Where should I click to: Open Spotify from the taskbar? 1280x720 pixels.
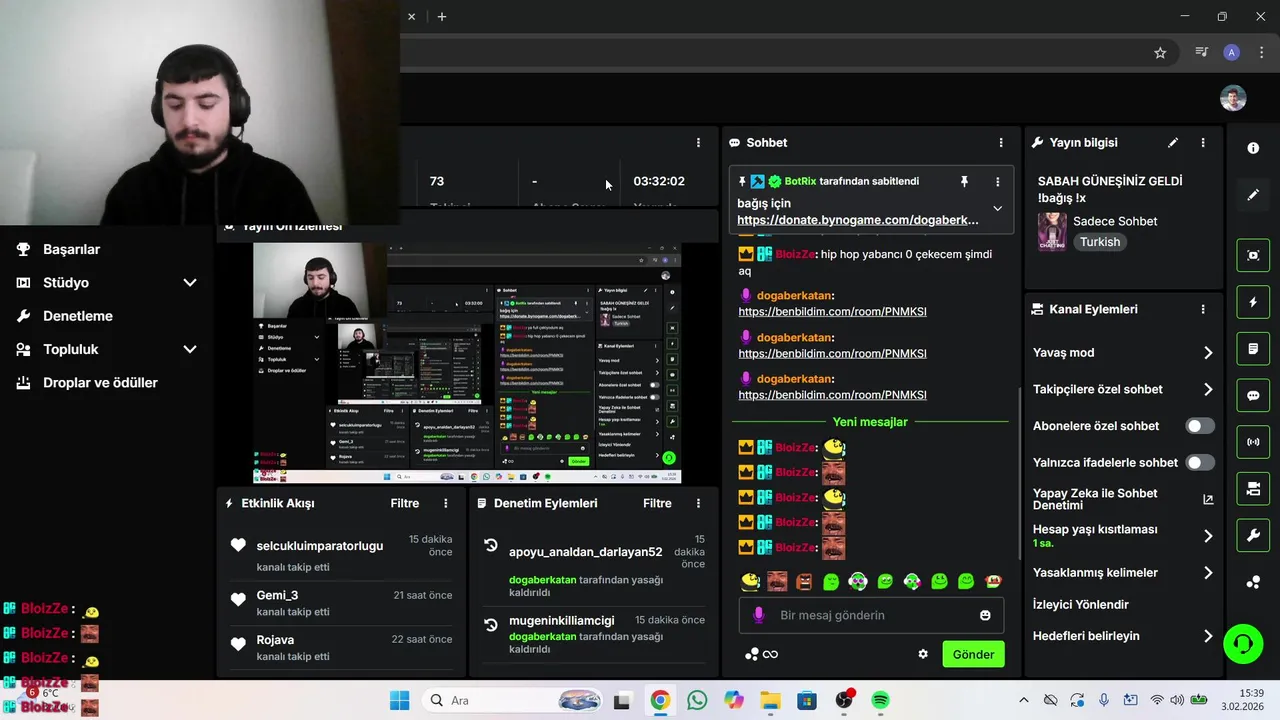(880, 700)
